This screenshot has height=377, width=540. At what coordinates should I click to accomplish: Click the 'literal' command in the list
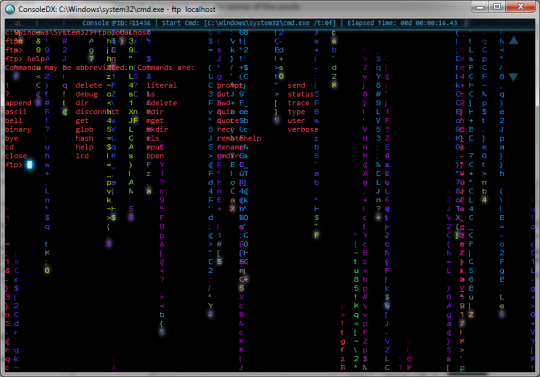point(162,85)
